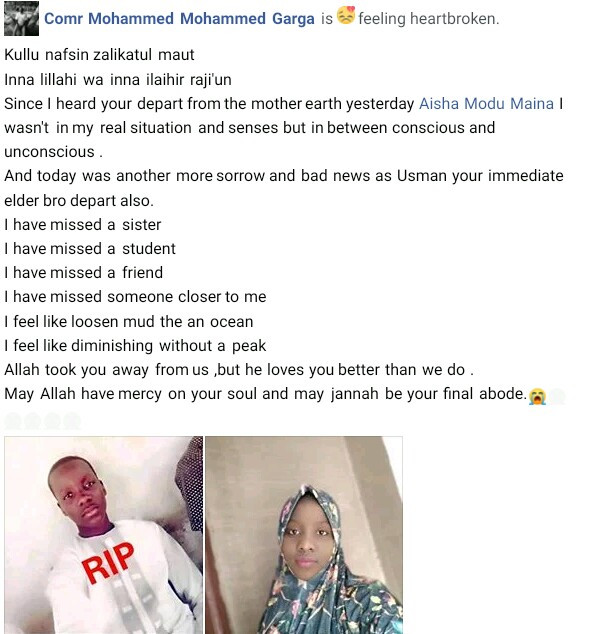The width and height of the screenshot is (600, 634).
Task: Click faint emoji right after the crying emoji
Action: point(557,396)
